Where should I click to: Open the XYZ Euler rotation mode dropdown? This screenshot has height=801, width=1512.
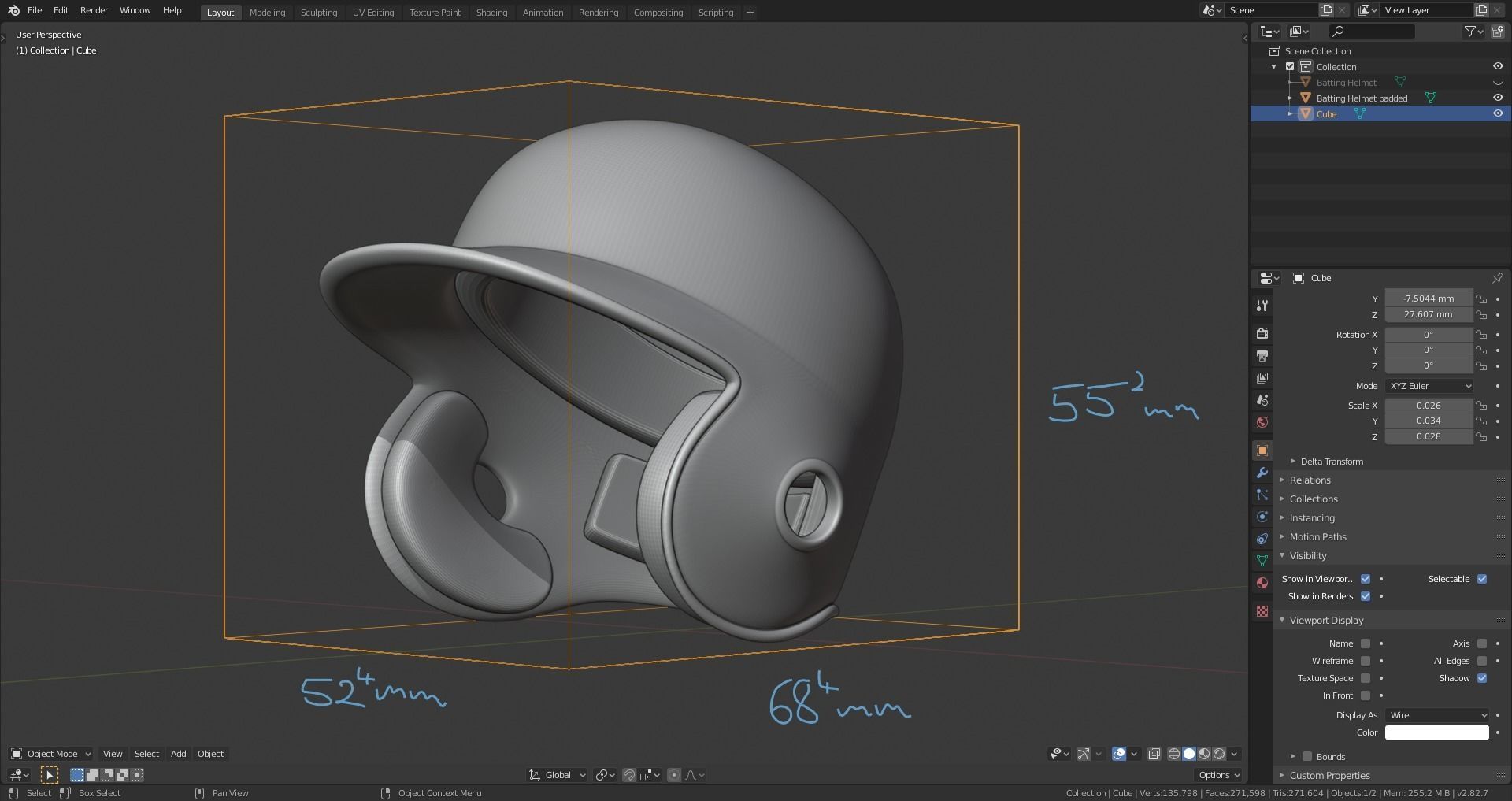1429,386
